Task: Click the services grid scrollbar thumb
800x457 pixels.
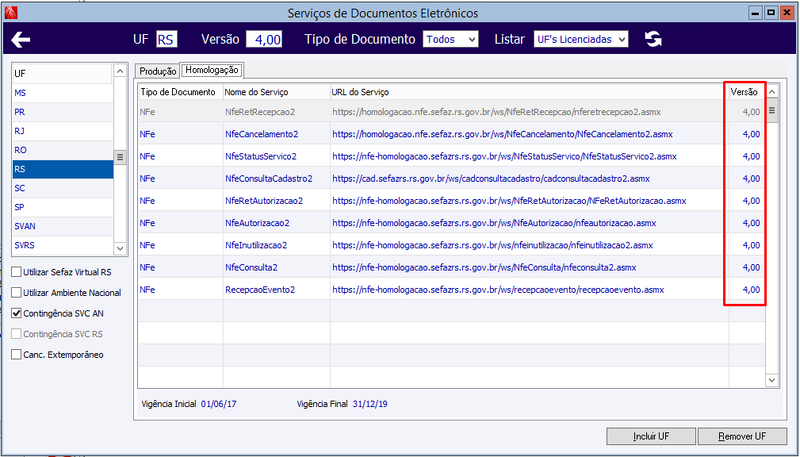Action: (x=772, y=111)
